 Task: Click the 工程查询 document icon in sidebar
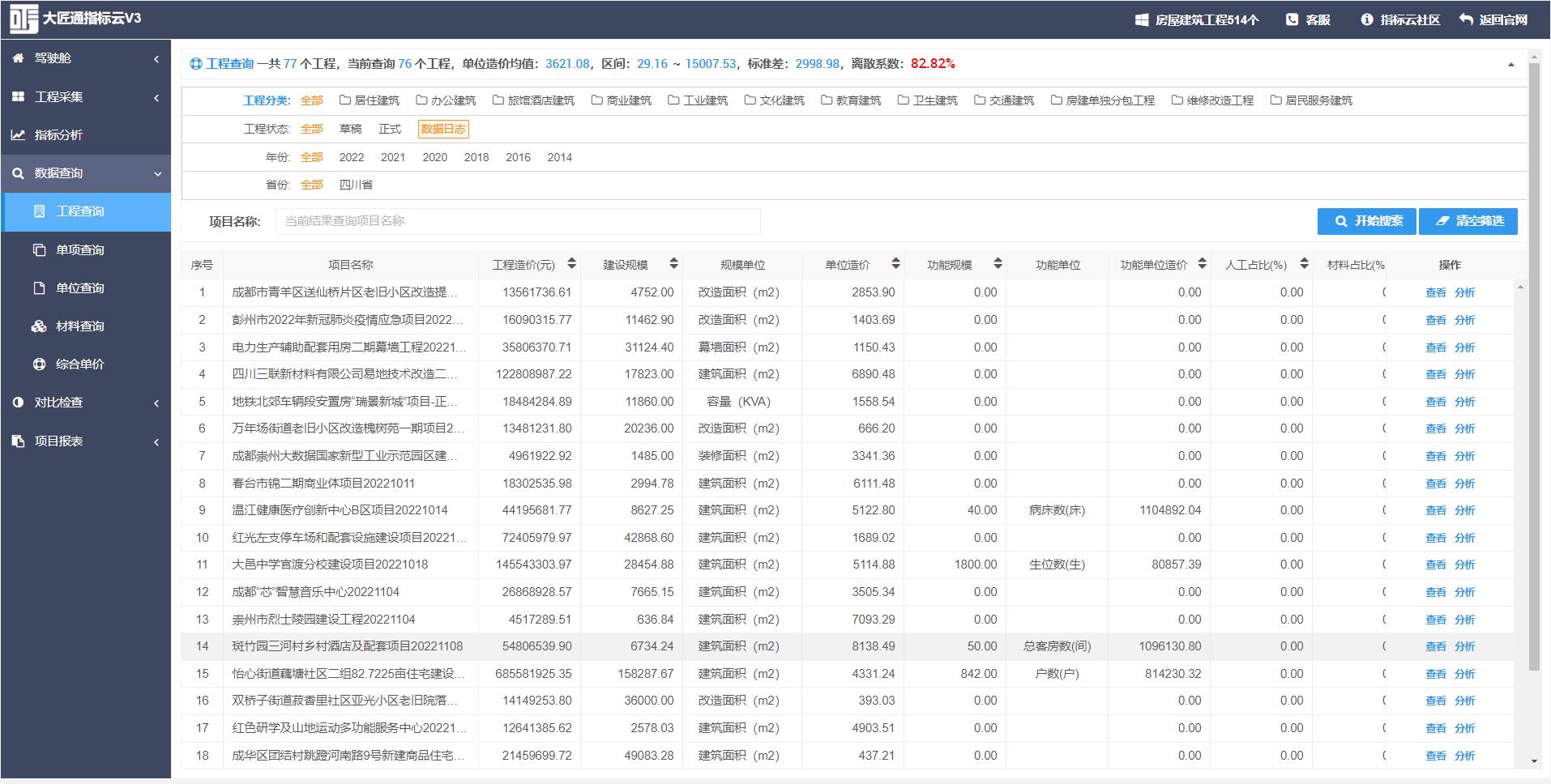point(39,211)
